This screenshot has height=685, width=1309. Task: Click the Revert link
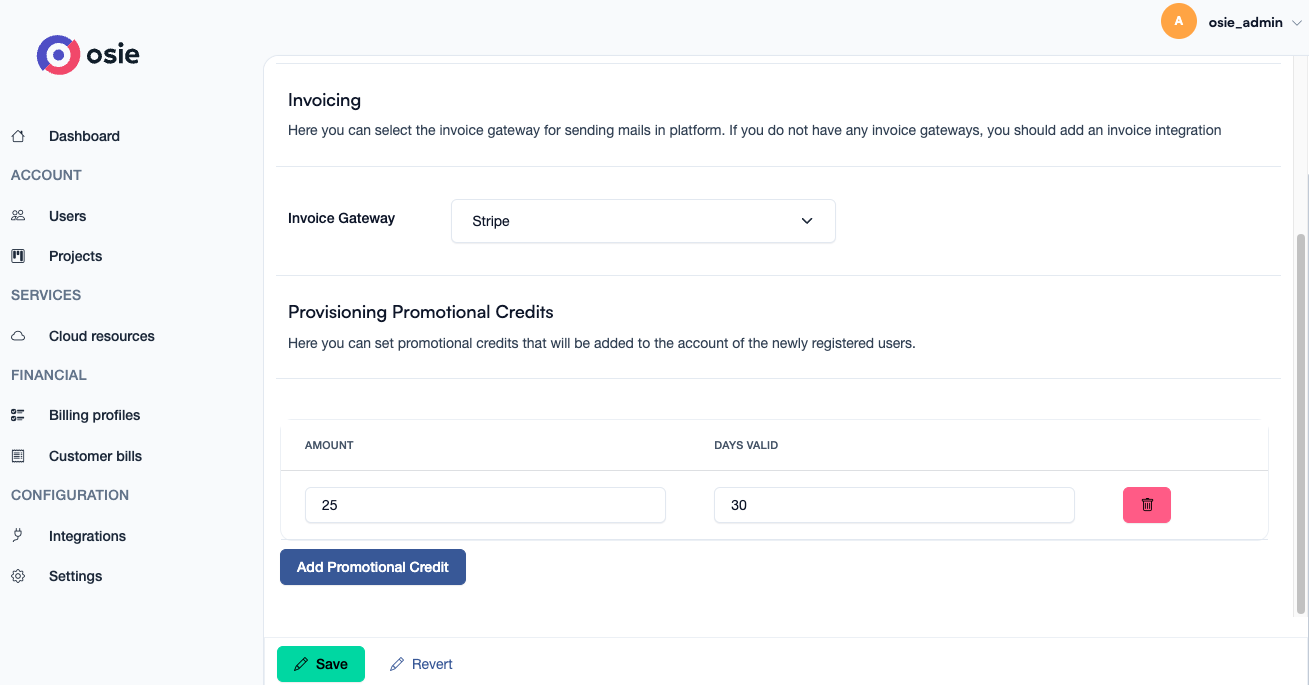(x=421, y=663)
